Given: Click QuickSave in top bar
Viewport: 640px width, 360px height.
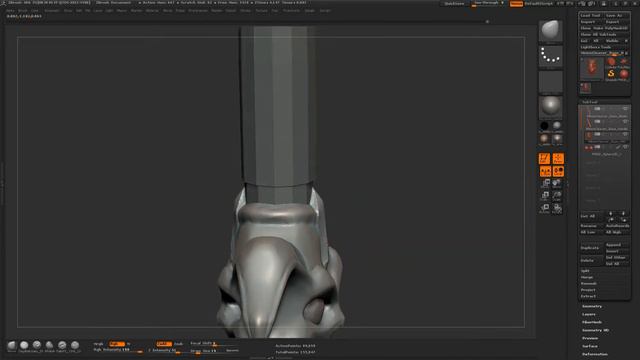Looking at the screenshot, I should tap(454, 4).
